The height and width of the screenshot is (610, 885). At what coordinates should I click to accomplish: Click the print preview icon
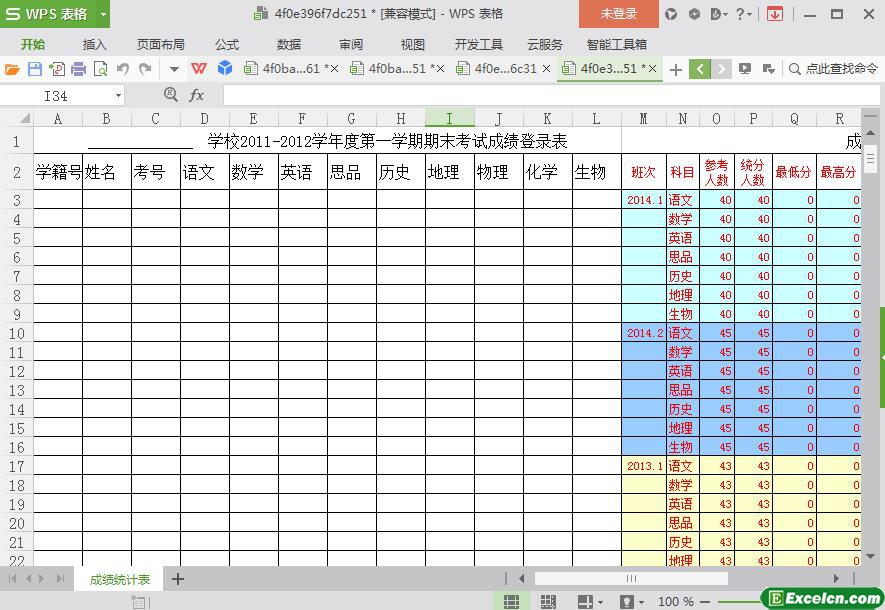(100, 69)
